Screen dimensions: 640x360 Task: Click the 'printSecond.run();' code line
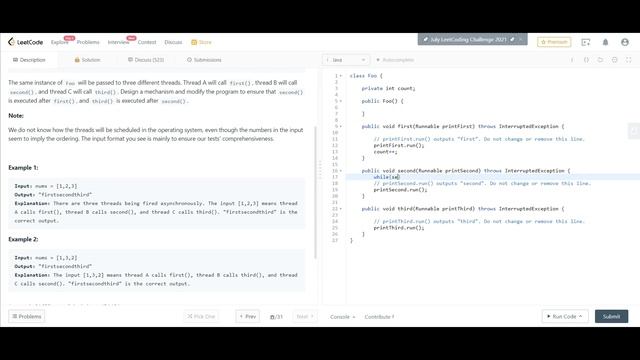pos(400,190)
